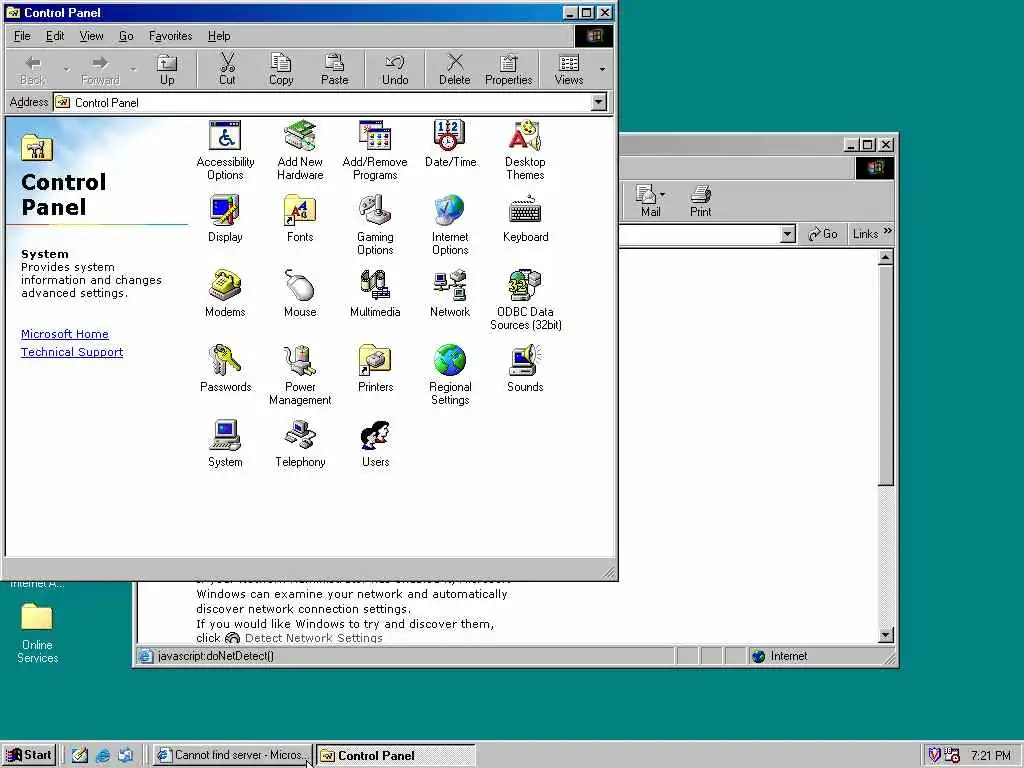This screenshot has width=1024, height=768.
Task: Open the Online Services desktop folder
Action: click(37, 632)
